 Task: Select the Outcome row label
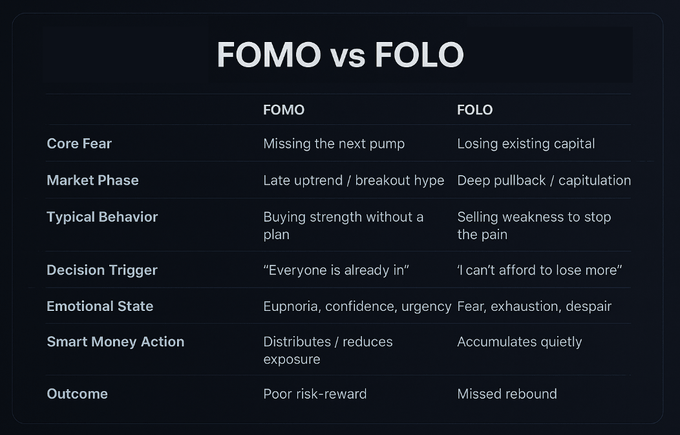click(77, 394)
